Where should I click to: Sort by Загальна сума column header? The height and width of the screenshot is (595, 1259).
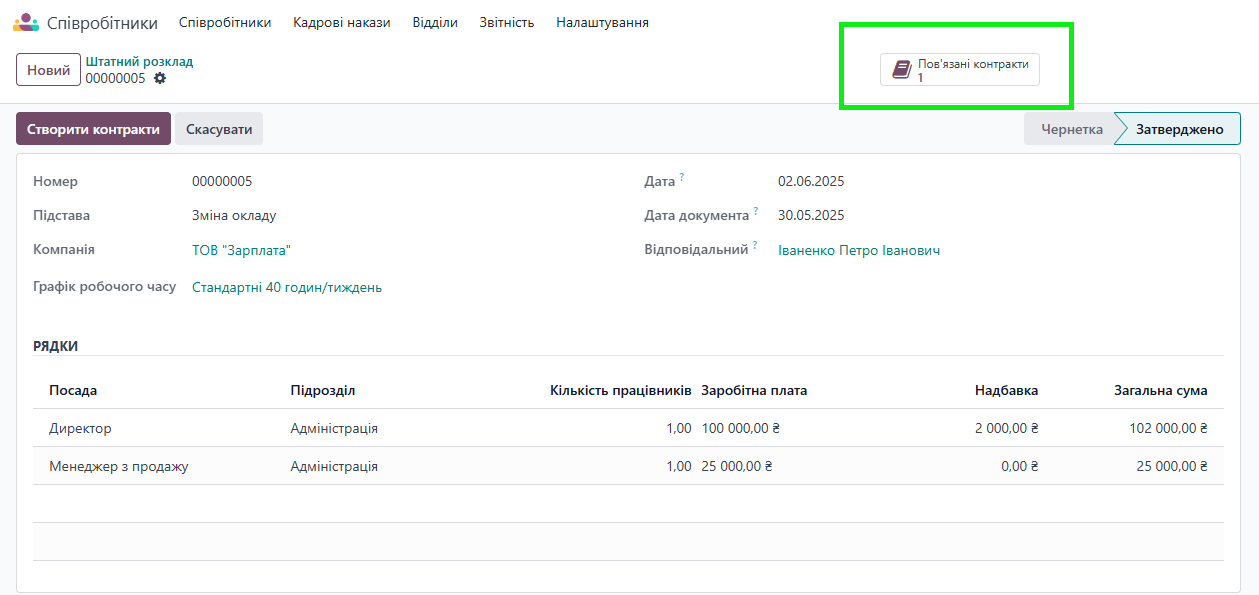click(x=1160, y=390)
